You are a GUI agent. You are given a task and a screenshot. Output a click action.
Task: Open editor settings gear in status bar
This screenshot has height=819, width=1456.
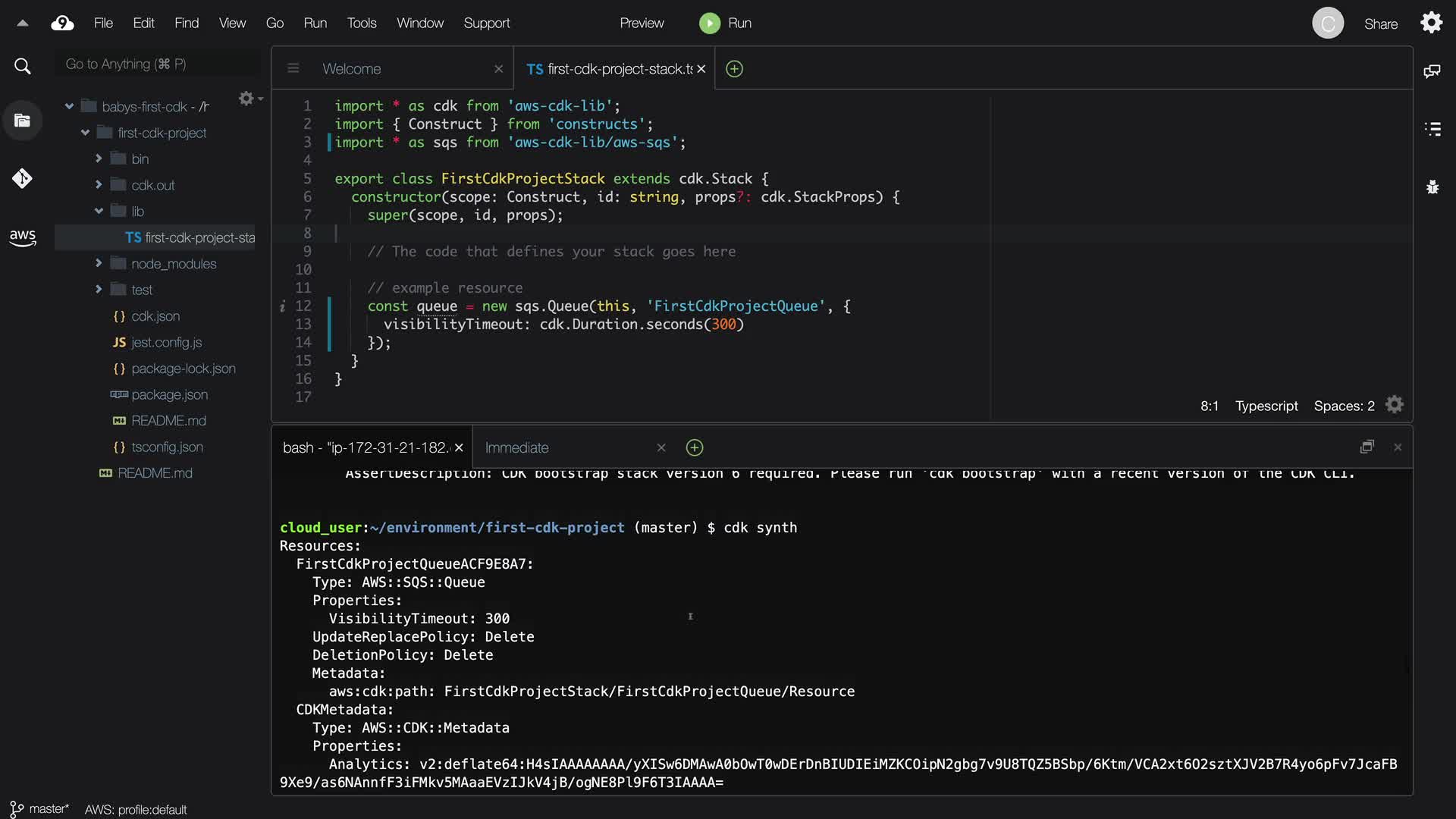tap(1394, 405)
